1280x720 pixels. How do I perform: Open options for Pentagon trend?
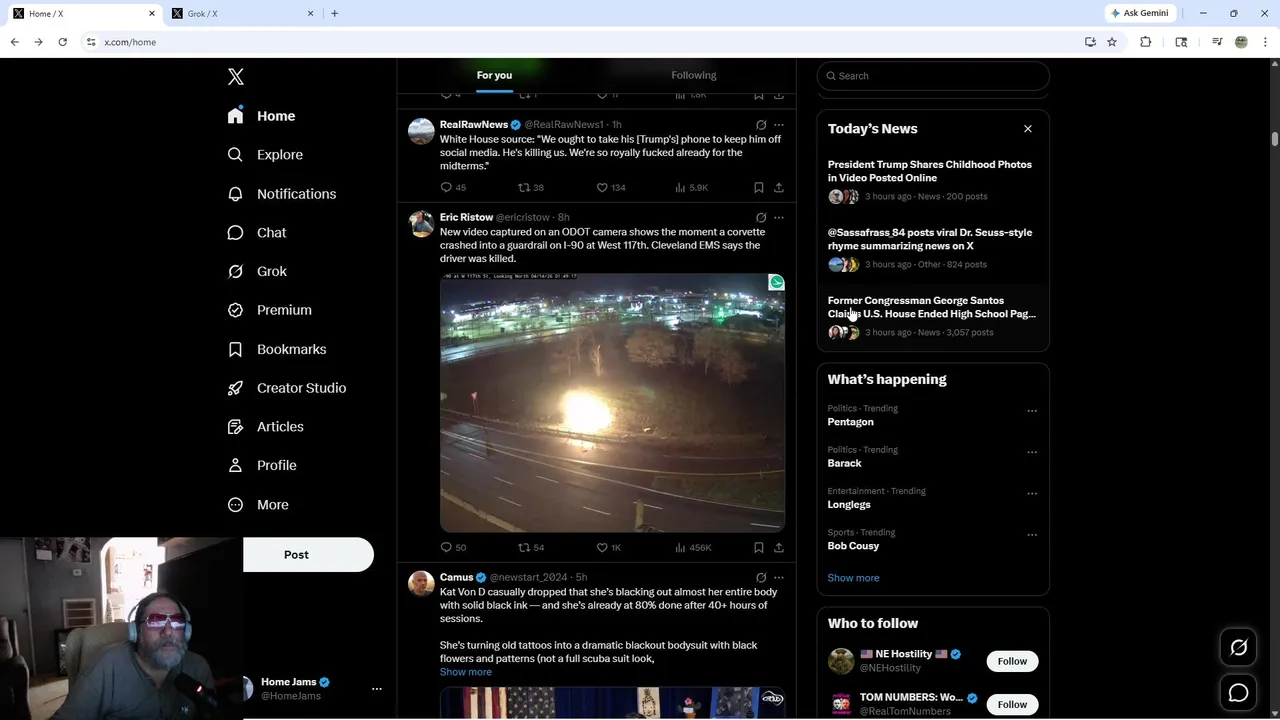click(1032, 410)
